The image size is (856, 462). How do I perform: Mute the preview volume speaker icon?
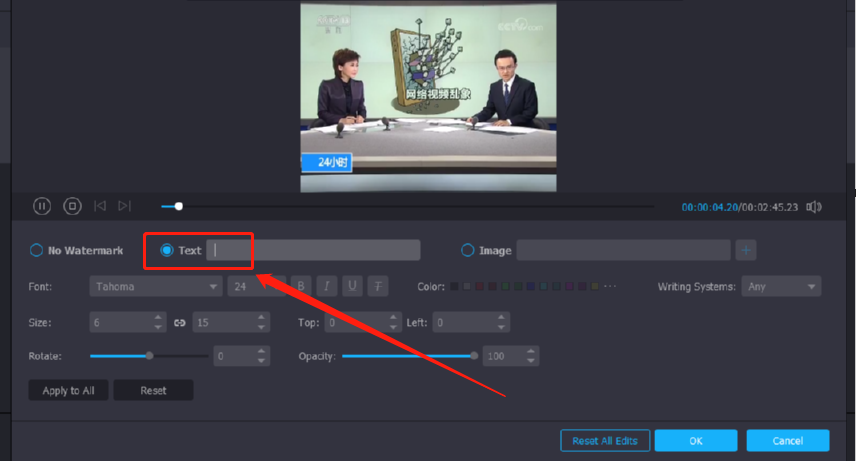tap(814, 207)
